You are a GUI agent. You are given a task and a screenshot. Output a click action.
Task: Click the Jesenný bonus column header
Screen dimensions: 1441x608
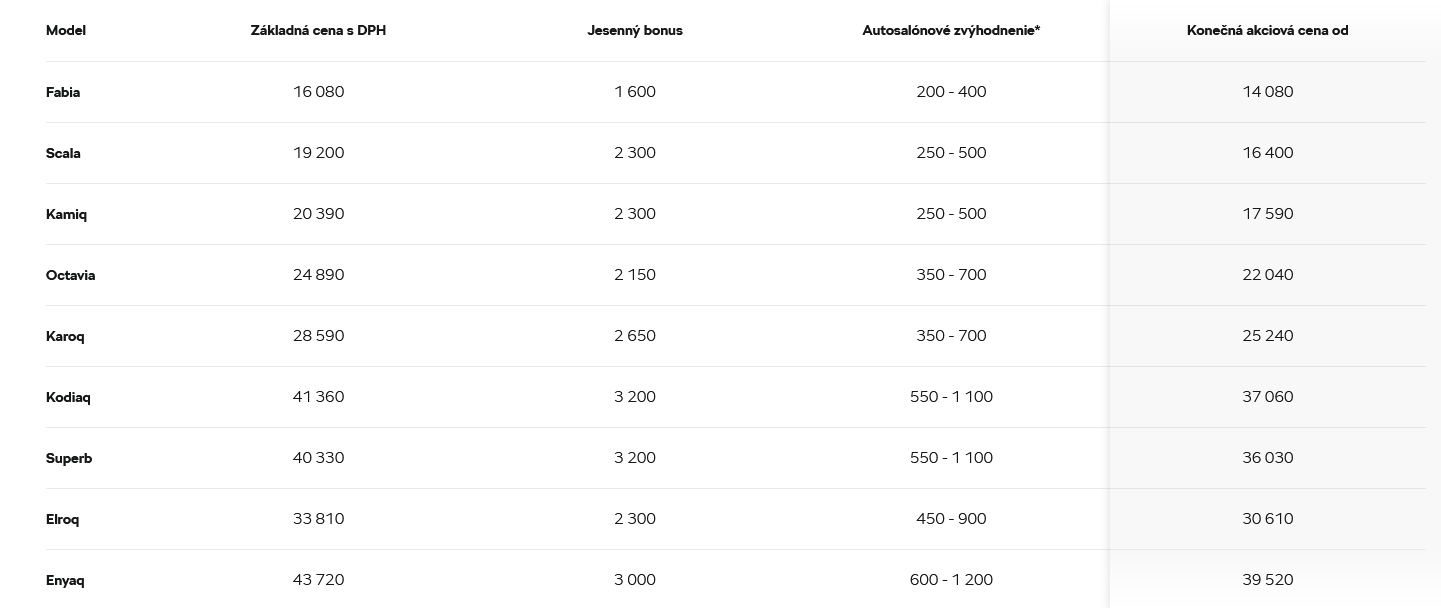(x=635, y=30)
